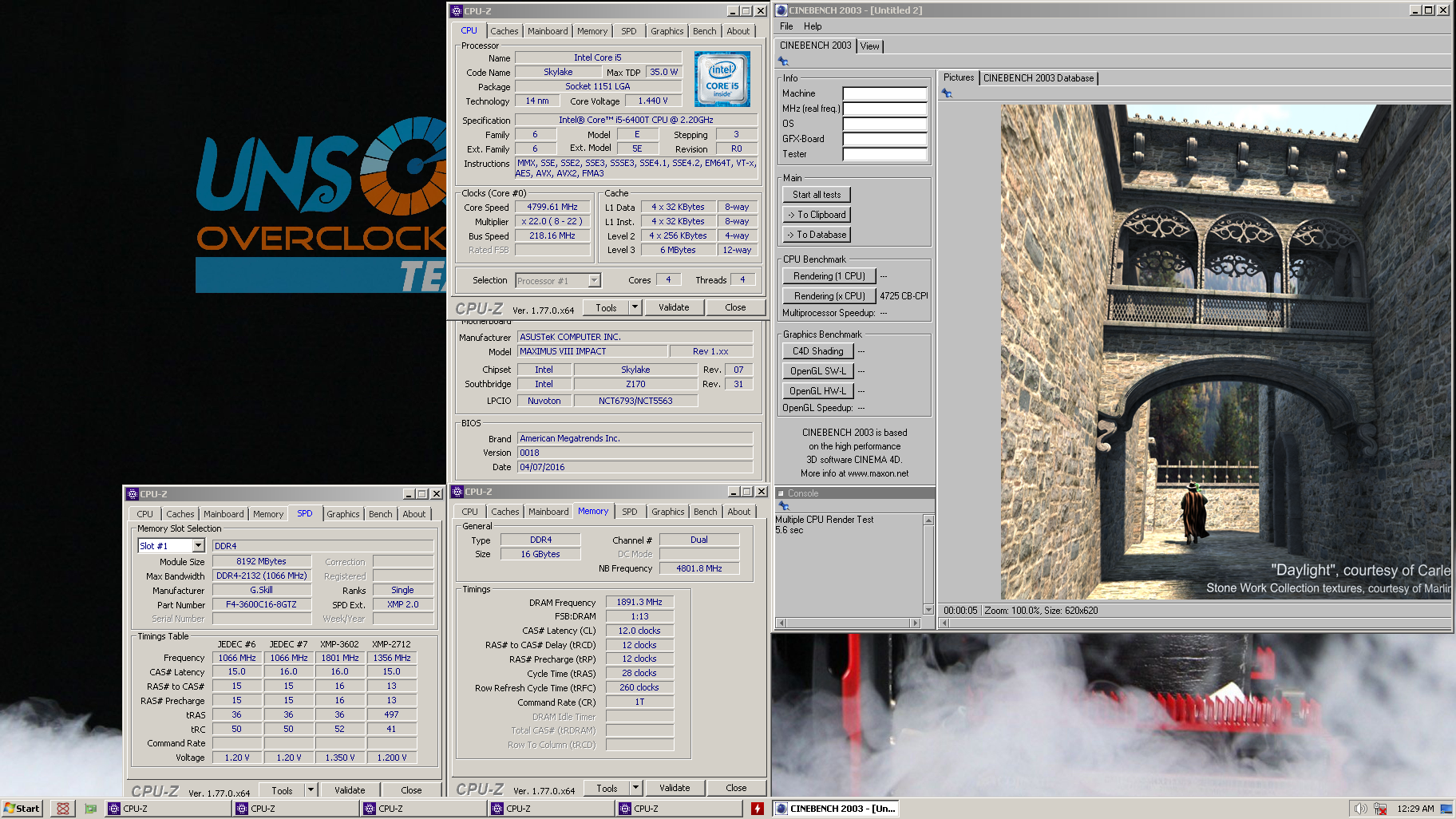Click the Intel Core i5 logo badge
1456x819 pixels.
[722, 79]
